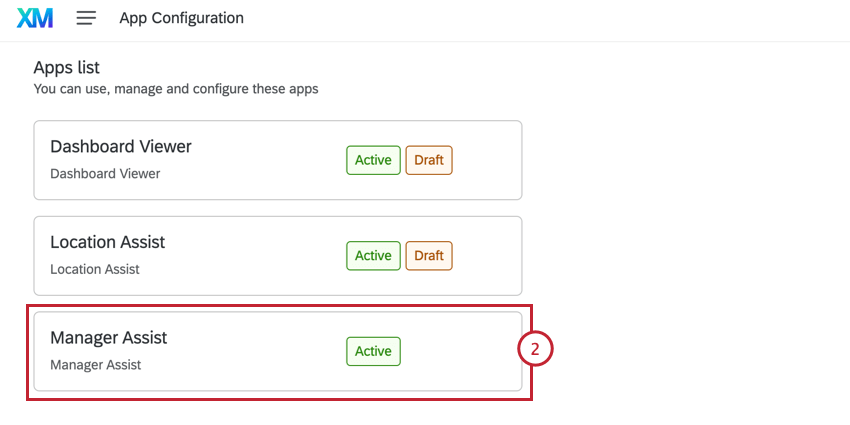Click the Manager Assist subtitle text
Viewport: 850px width, 425px height.
coord(95,365)
